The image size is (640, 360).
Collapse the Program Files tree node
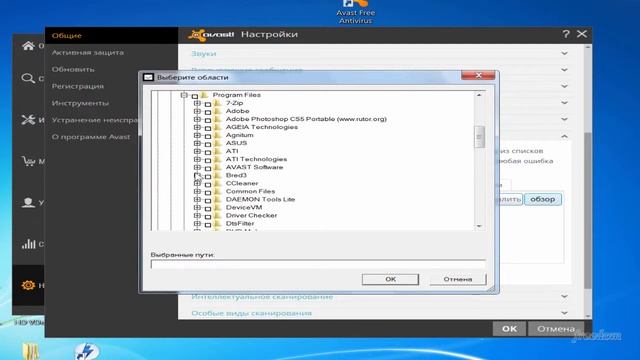click(184, 95)
